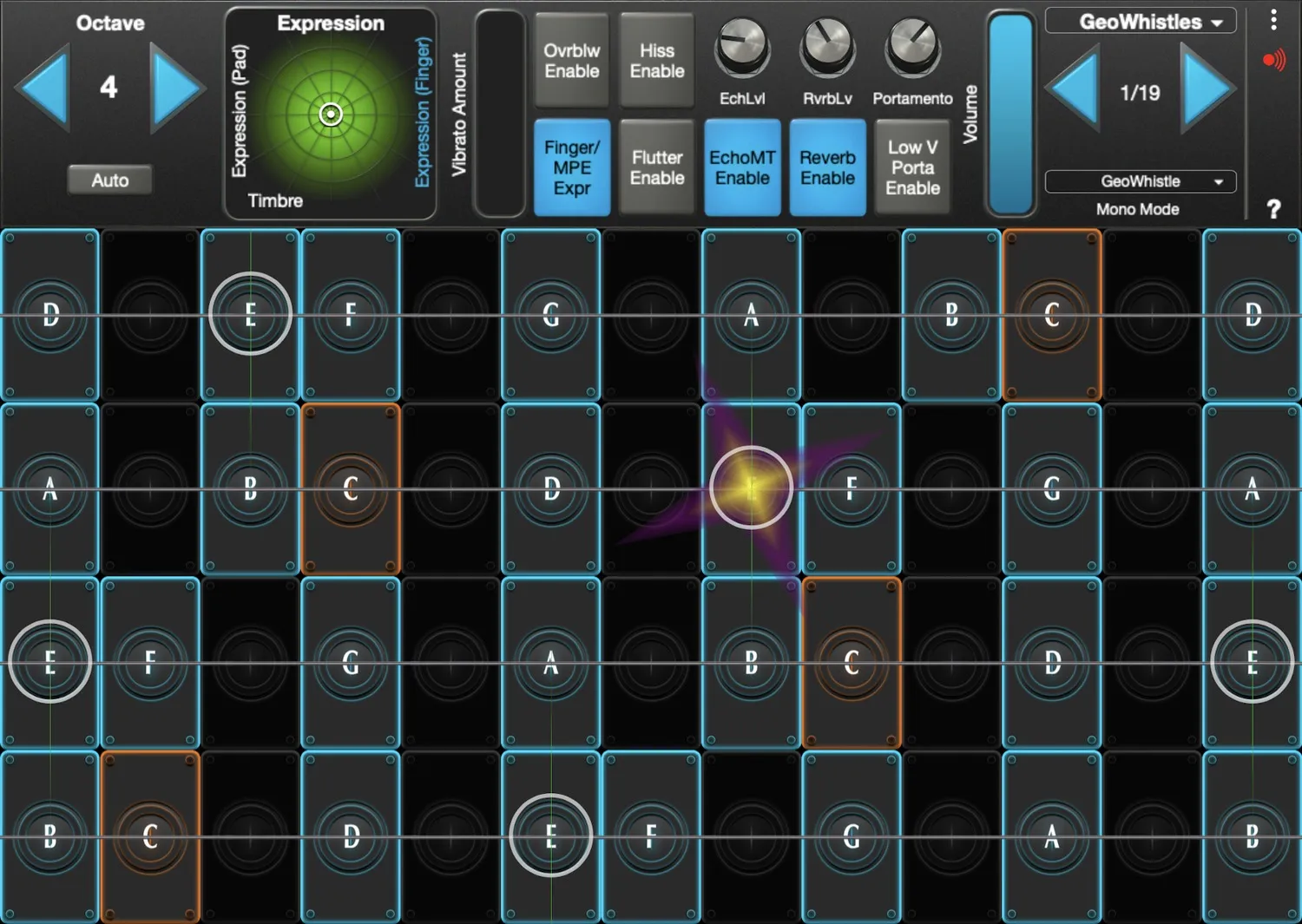Screen dimensions: 1302x924
Task: Click the Vibrato Amount slider
Action: tap(500, 114)
